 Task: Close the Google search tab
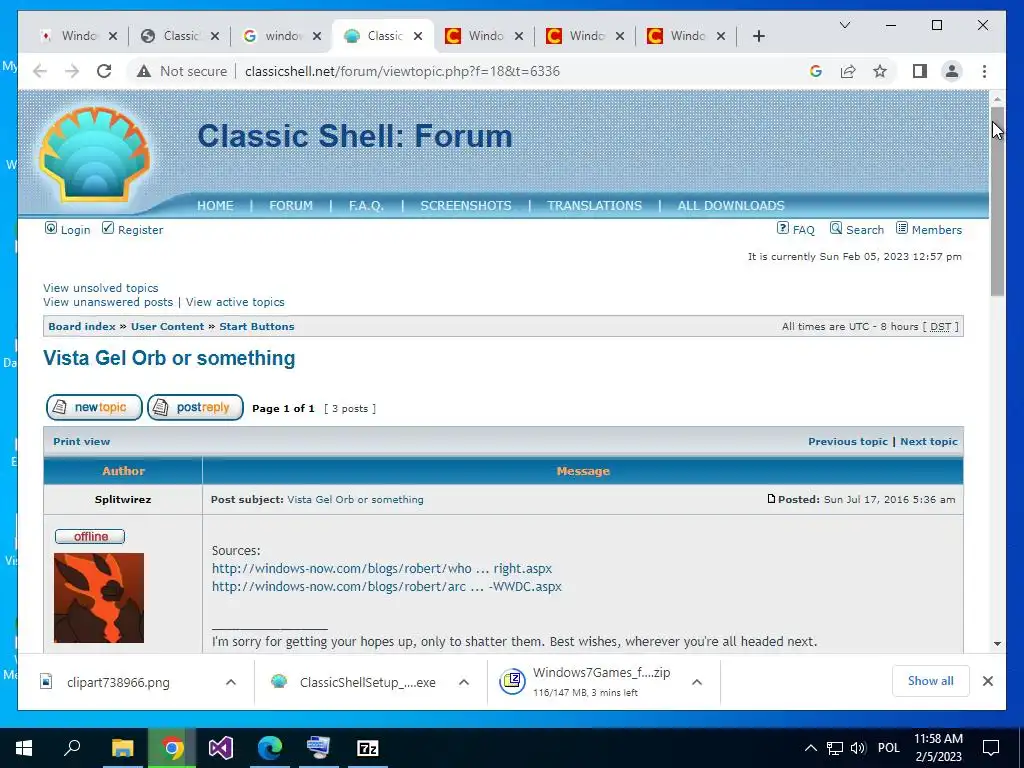click(317, 36)
